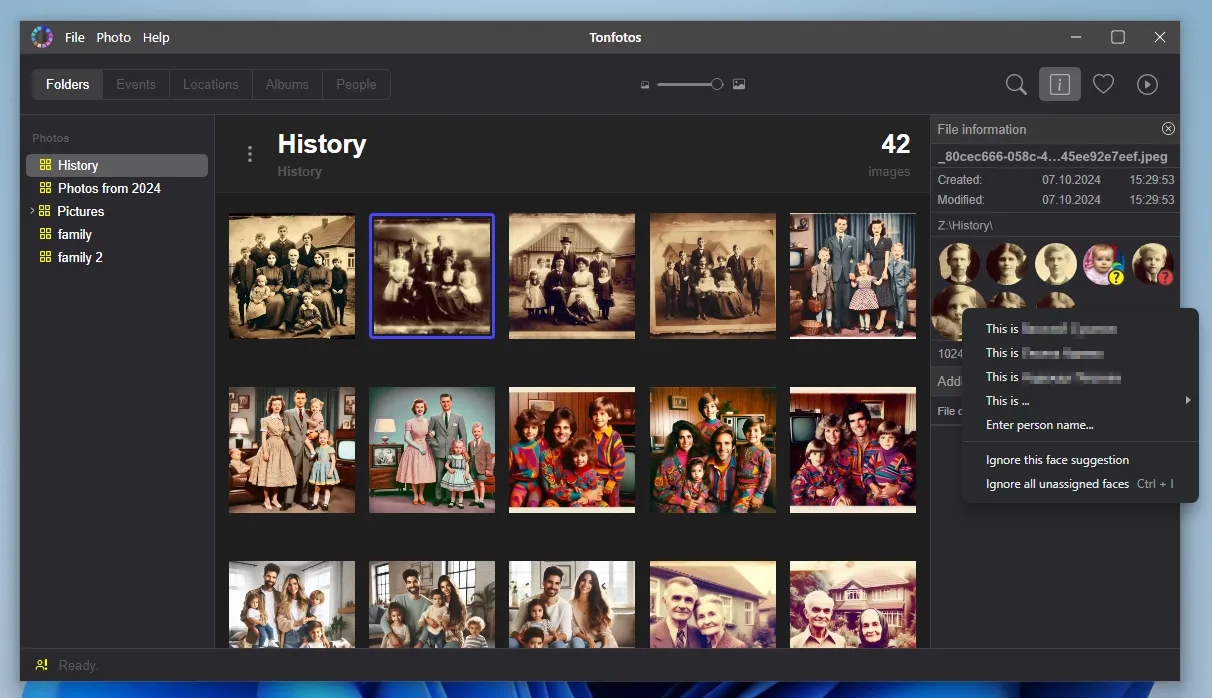Choose "Enter person name..." option

[x=1039, y=425]
